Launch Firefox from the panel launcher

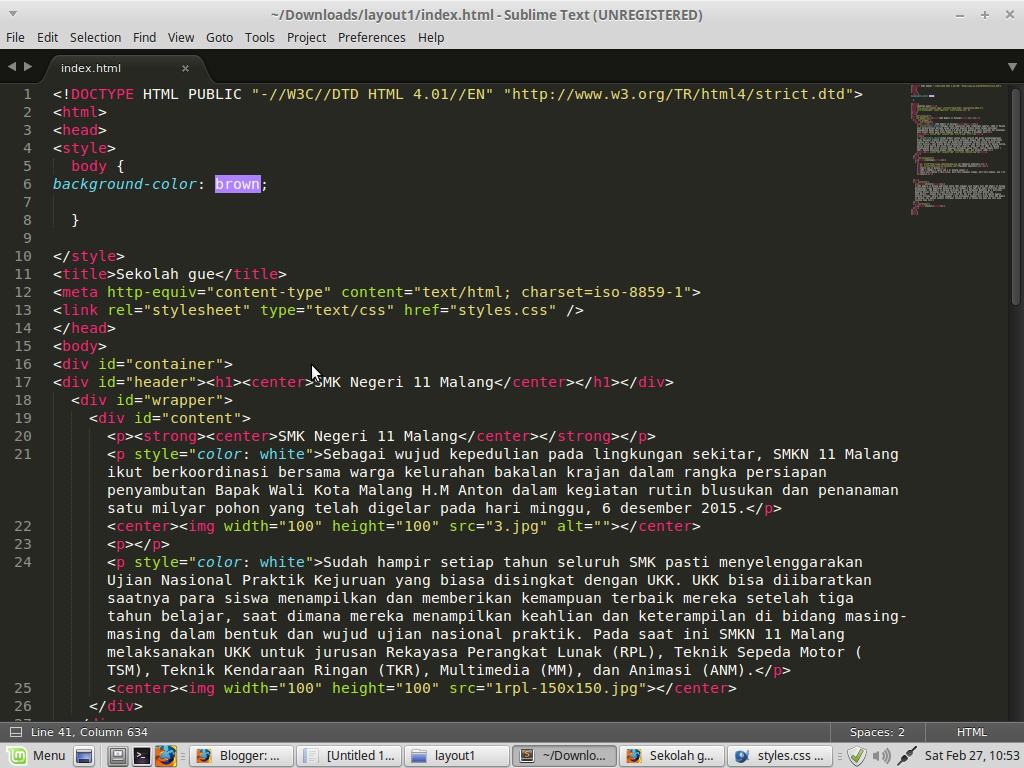click(165, 756)
